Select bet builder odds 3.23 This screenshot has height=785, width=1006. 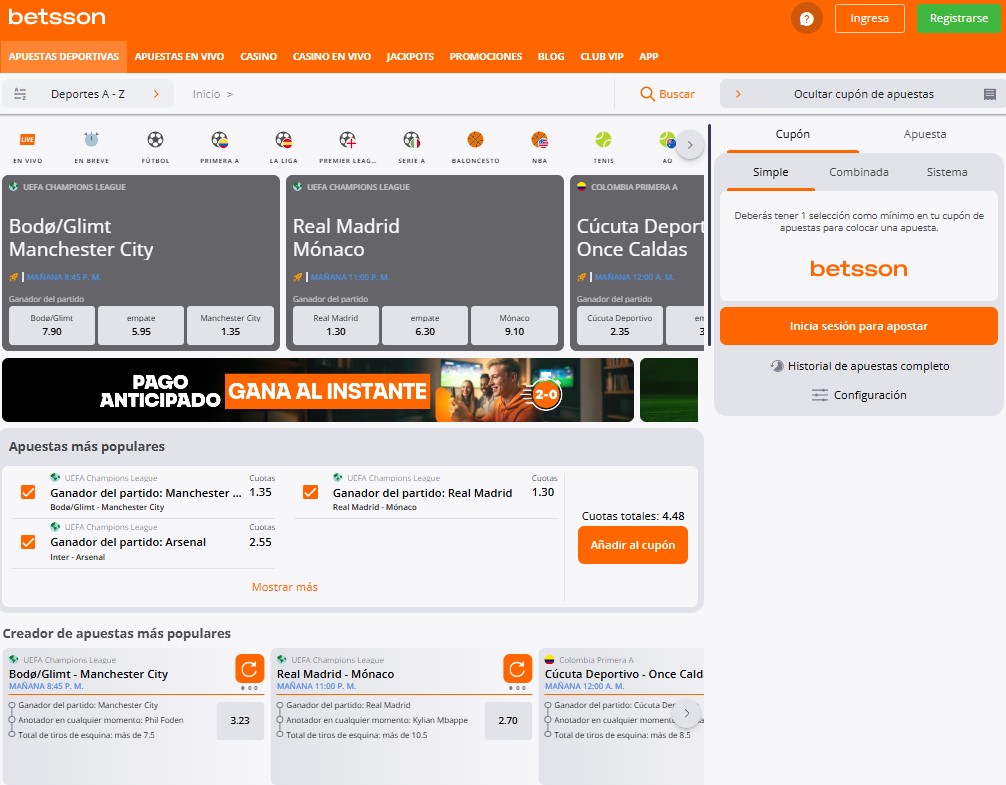click(x=240, y=720)
